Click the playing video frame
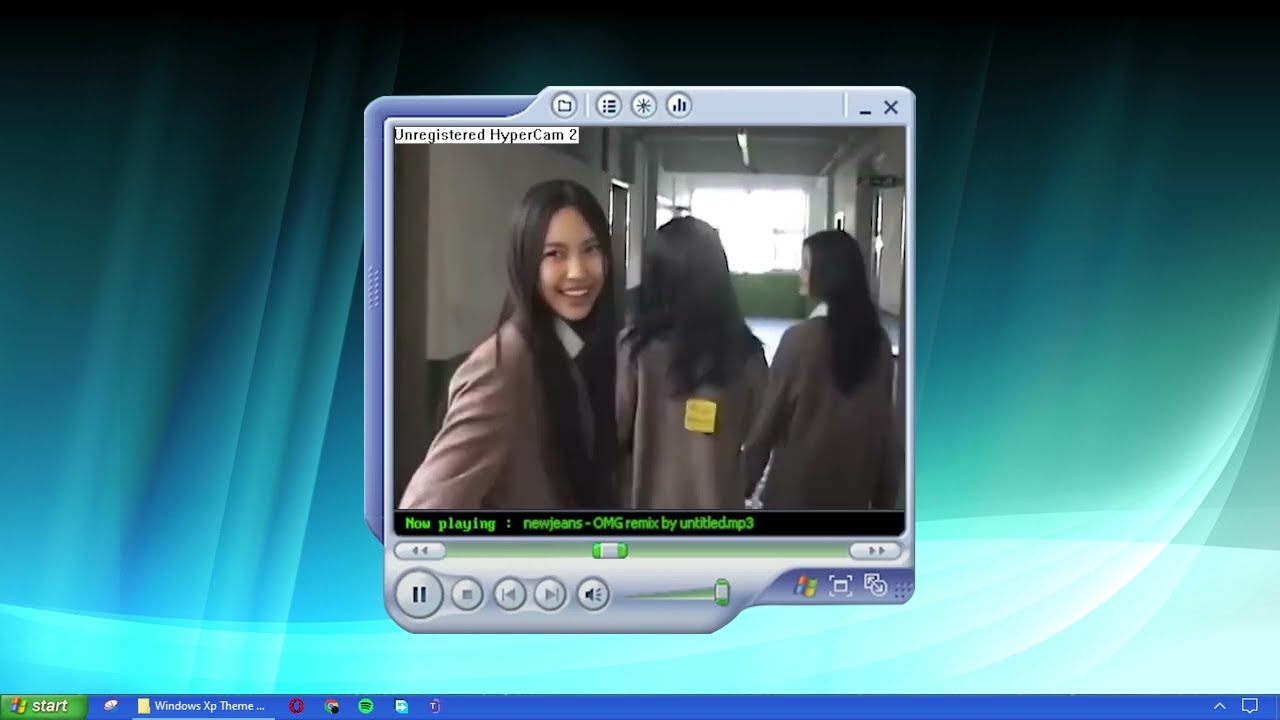The image size is (1280, 720). click(650, 318)
